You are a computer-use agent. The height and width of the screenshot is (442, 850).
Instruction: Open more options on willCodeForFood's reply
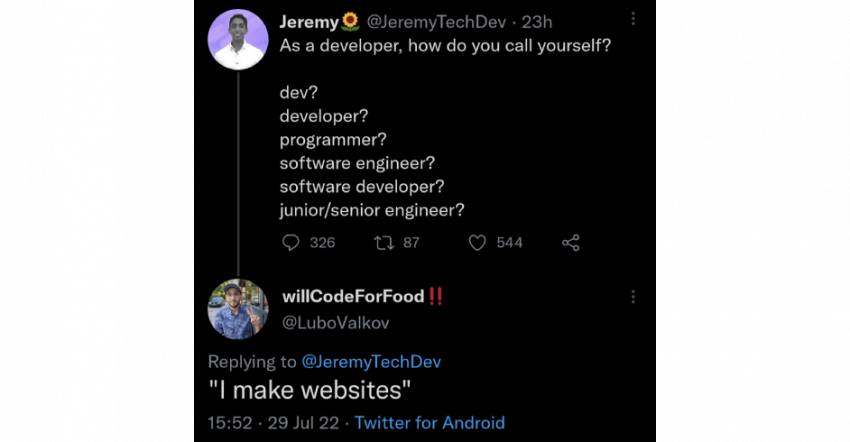point(633,297)
